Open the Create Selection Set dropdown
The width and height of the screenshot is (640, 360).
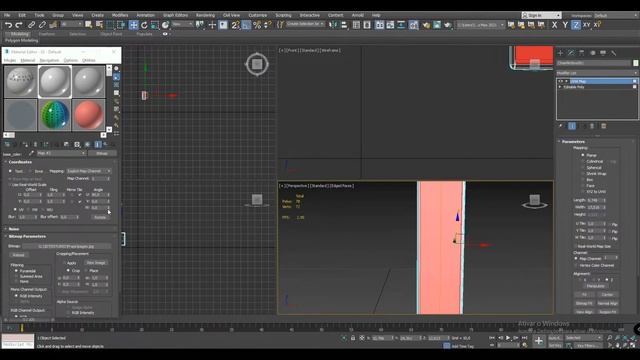(x=305, y=24)
